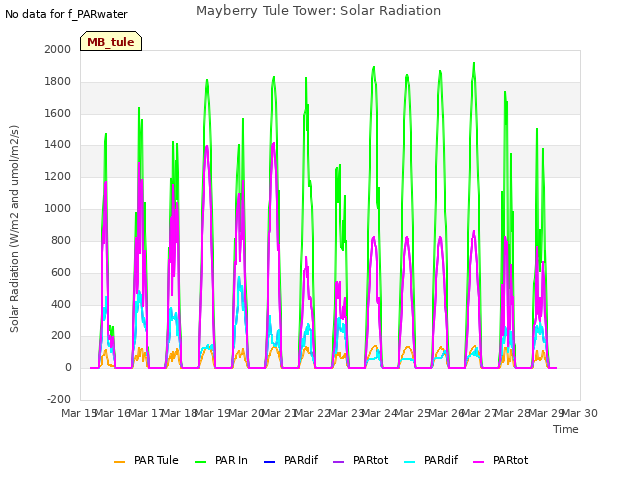Viewport: 640px width, 480px height.
Task: Click the 1600 y-axis tick label
Action: click(x=58, y=113)
